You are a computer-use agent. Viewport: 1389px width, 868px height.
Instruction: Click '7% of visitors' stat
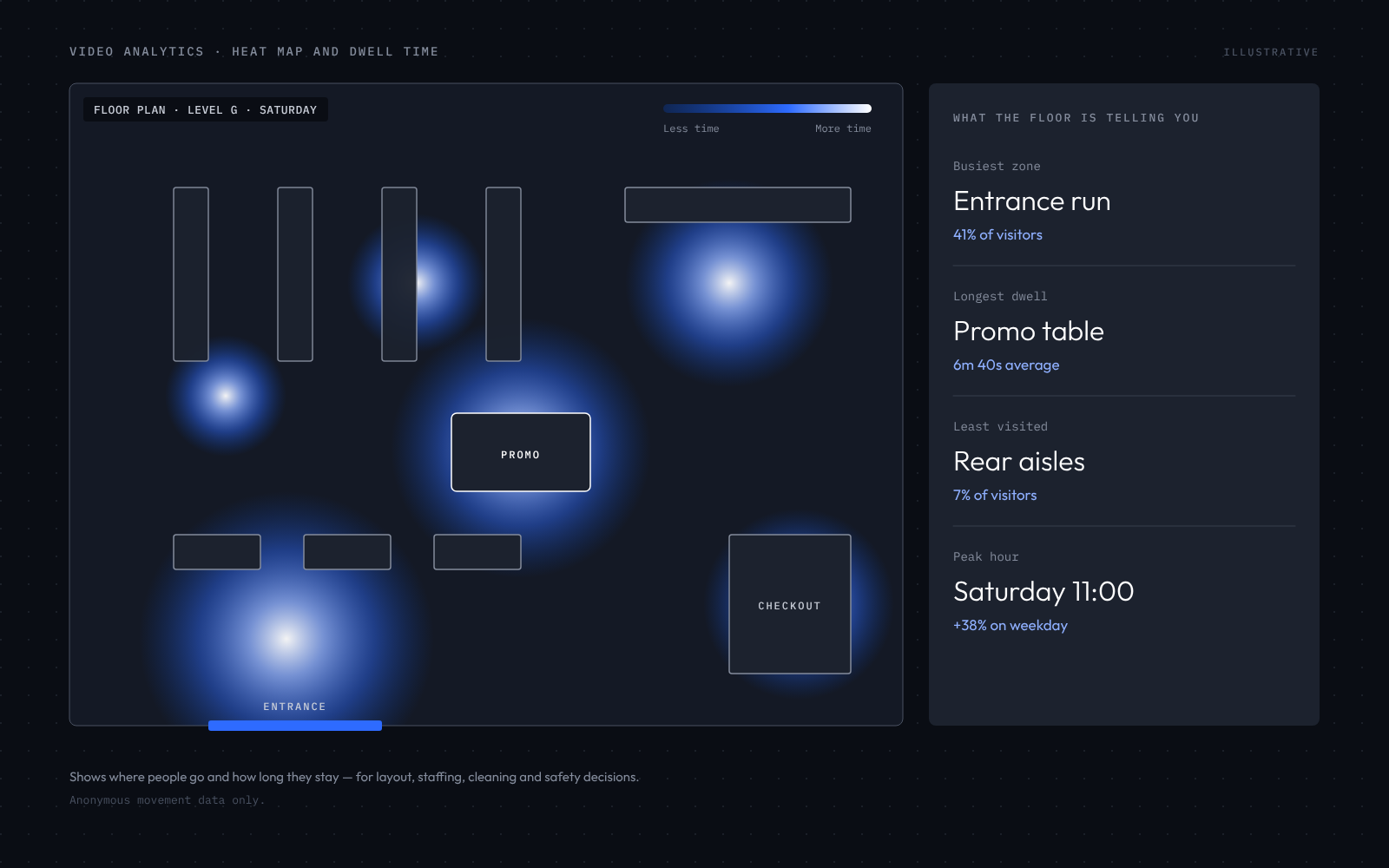[x=995, y=495]
